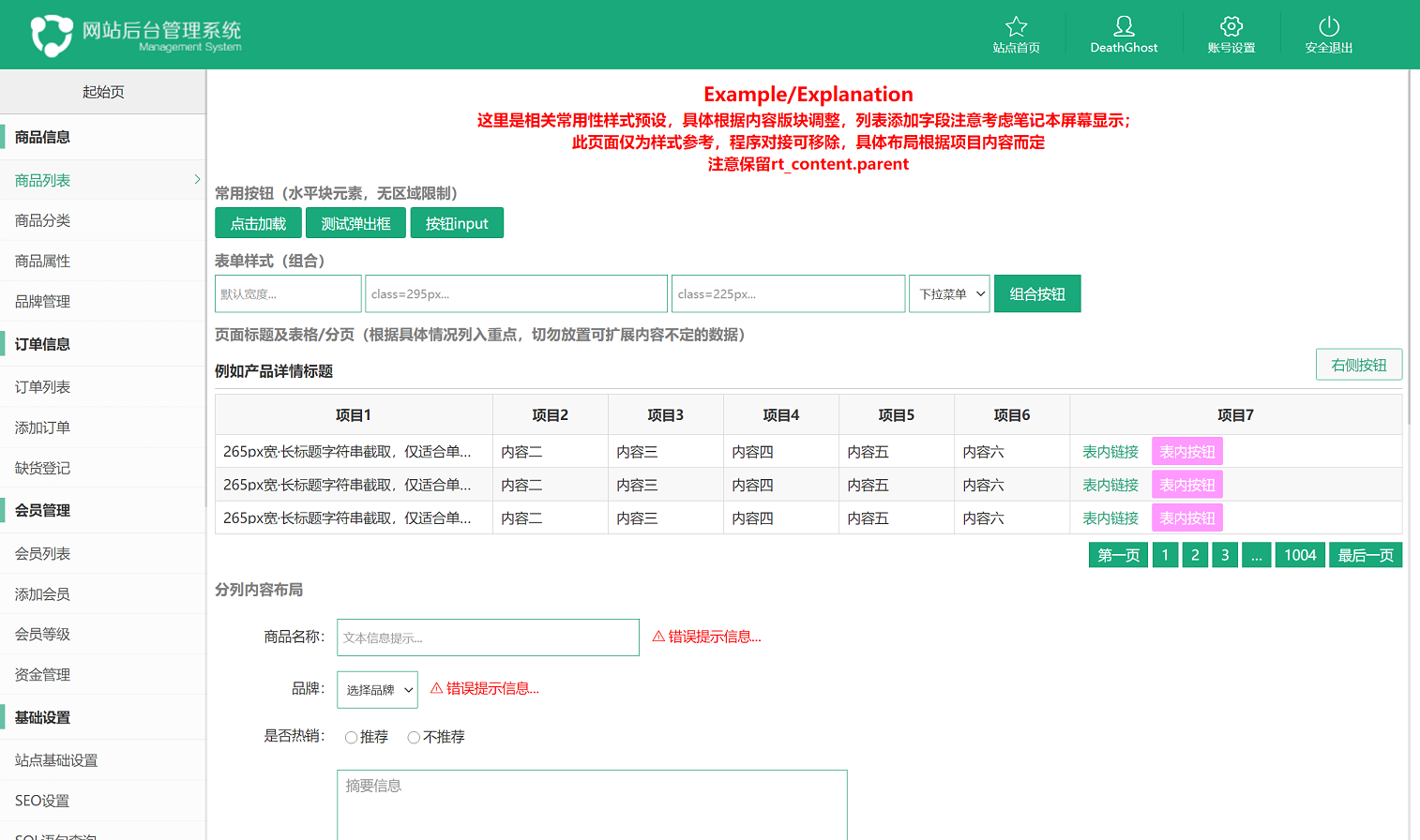Image resolution: width=1420 pixels, height=840 pixels.
Task: Open the DeathGhost user profile icon
Action: tap(1123, 25)
